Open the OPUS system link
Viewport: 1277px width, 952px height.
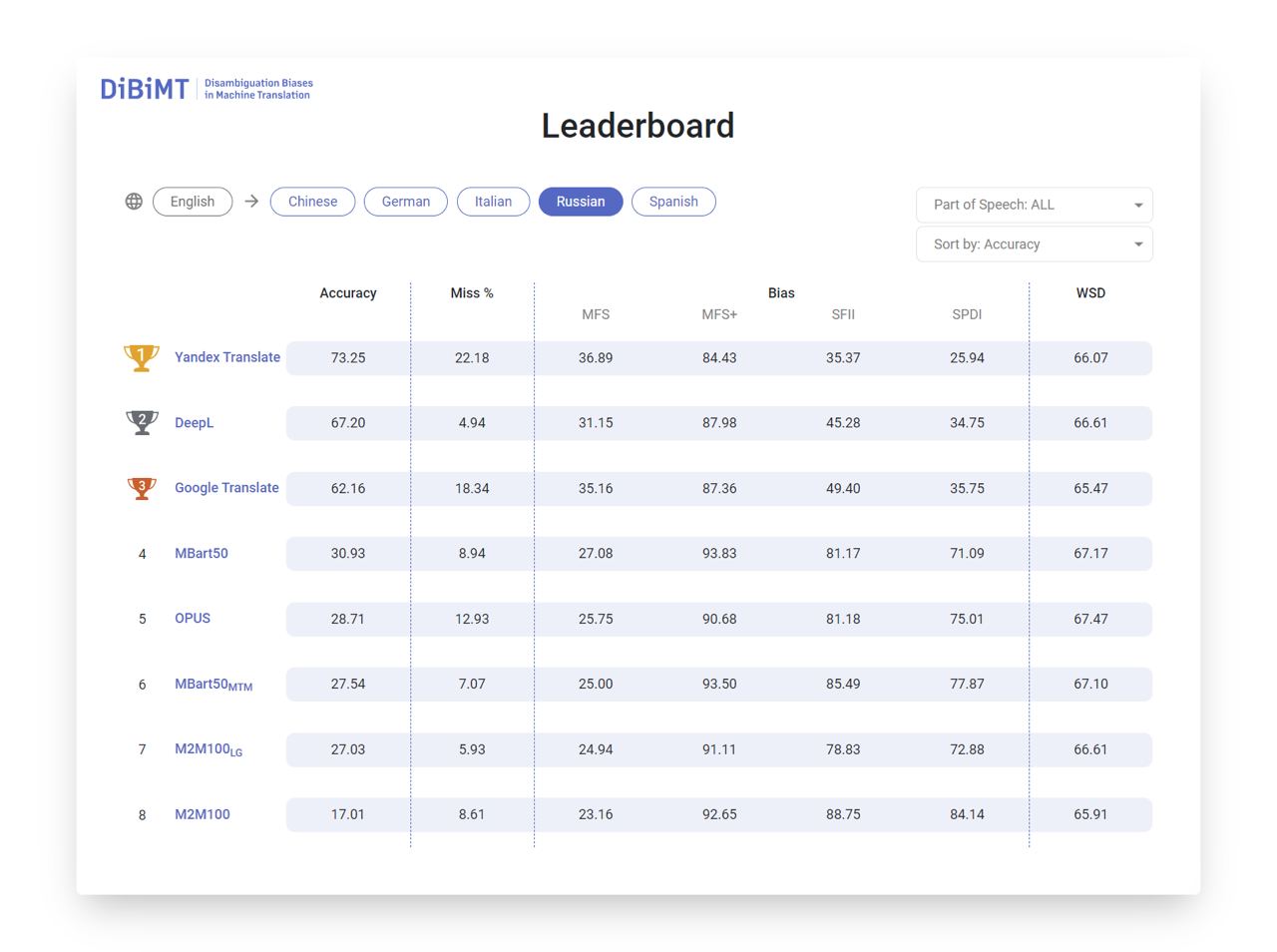click(x=193, y=619)
